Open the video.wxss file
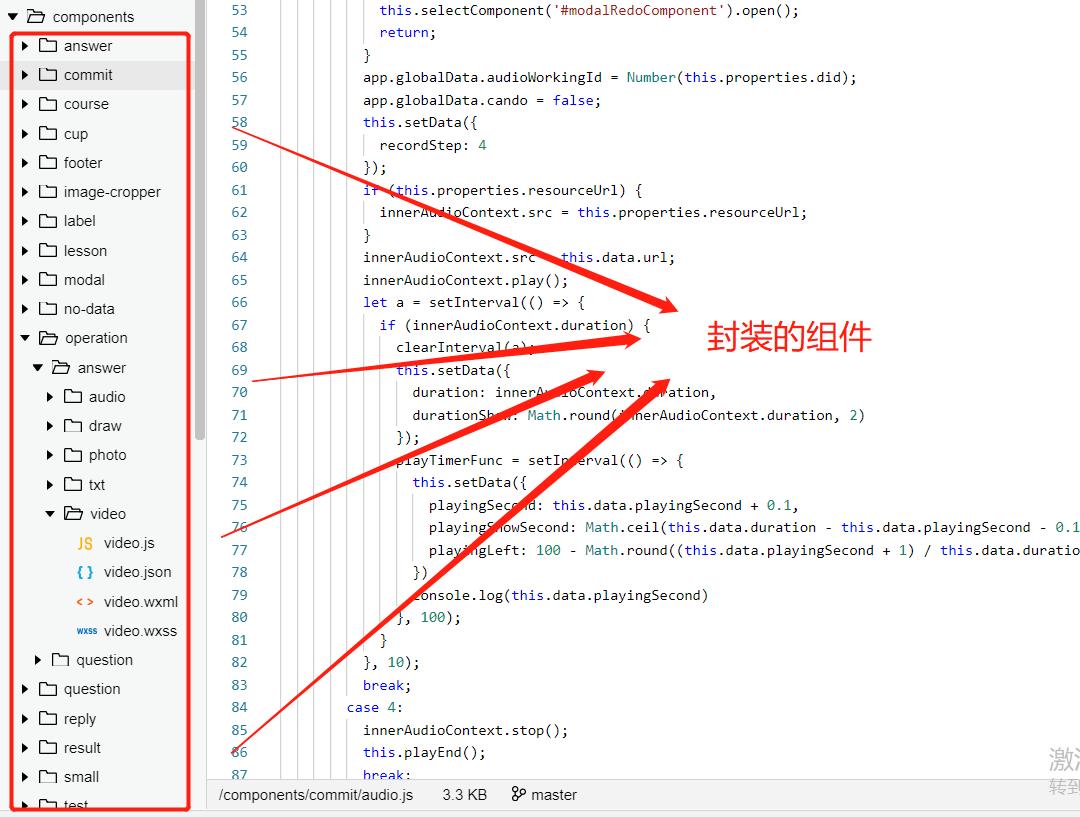 140,631
